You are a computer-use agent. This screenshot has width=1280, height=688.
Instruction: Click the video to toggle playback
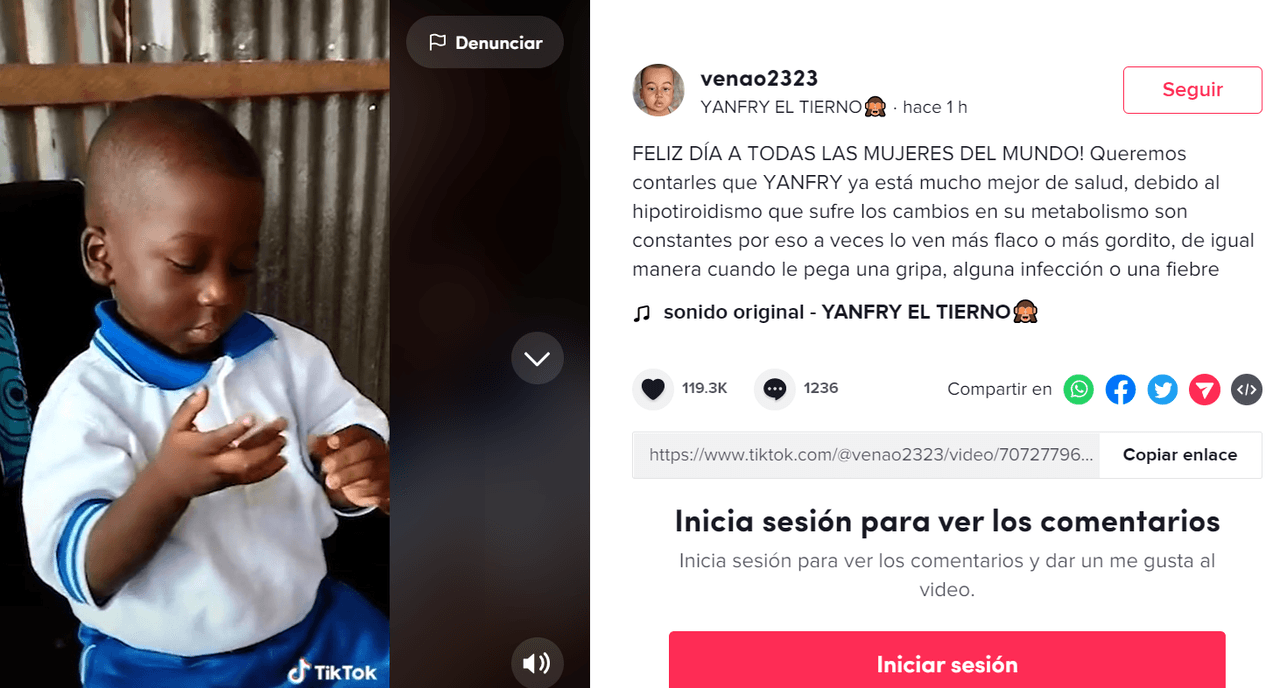[195, 344]
